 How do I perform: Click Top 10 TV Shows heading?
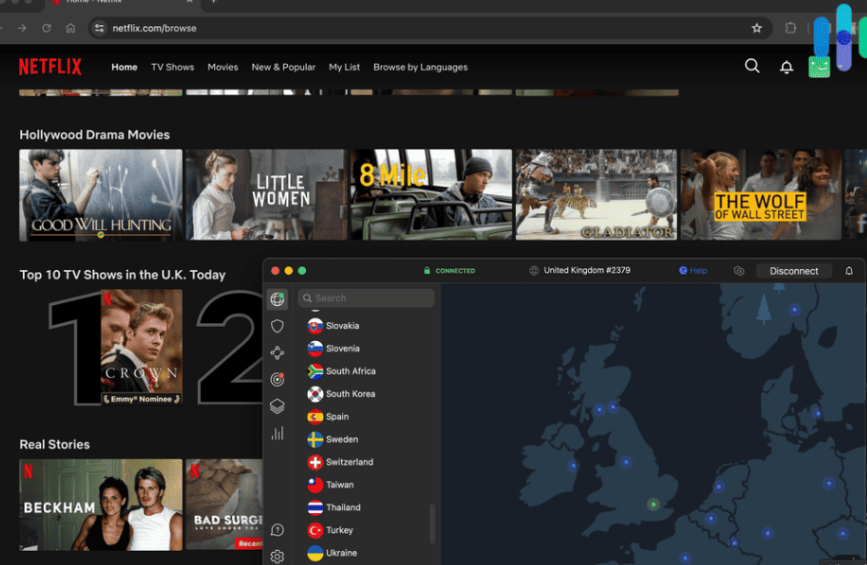122,275
